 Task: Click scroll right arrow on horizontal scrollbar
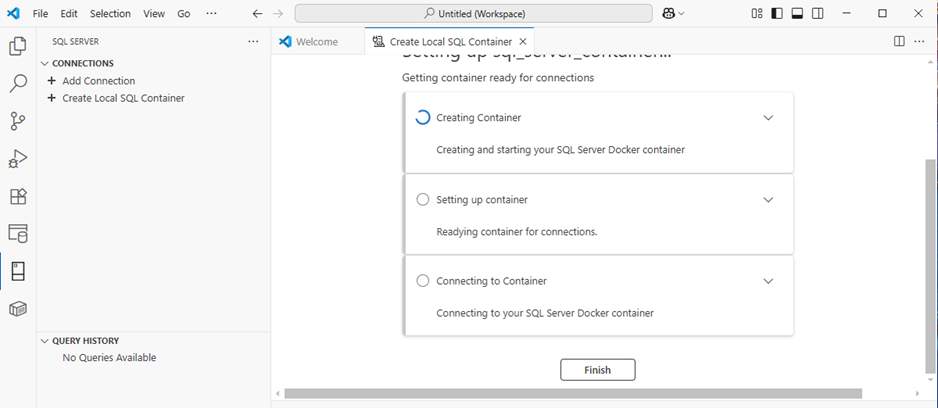coord(918,394)
